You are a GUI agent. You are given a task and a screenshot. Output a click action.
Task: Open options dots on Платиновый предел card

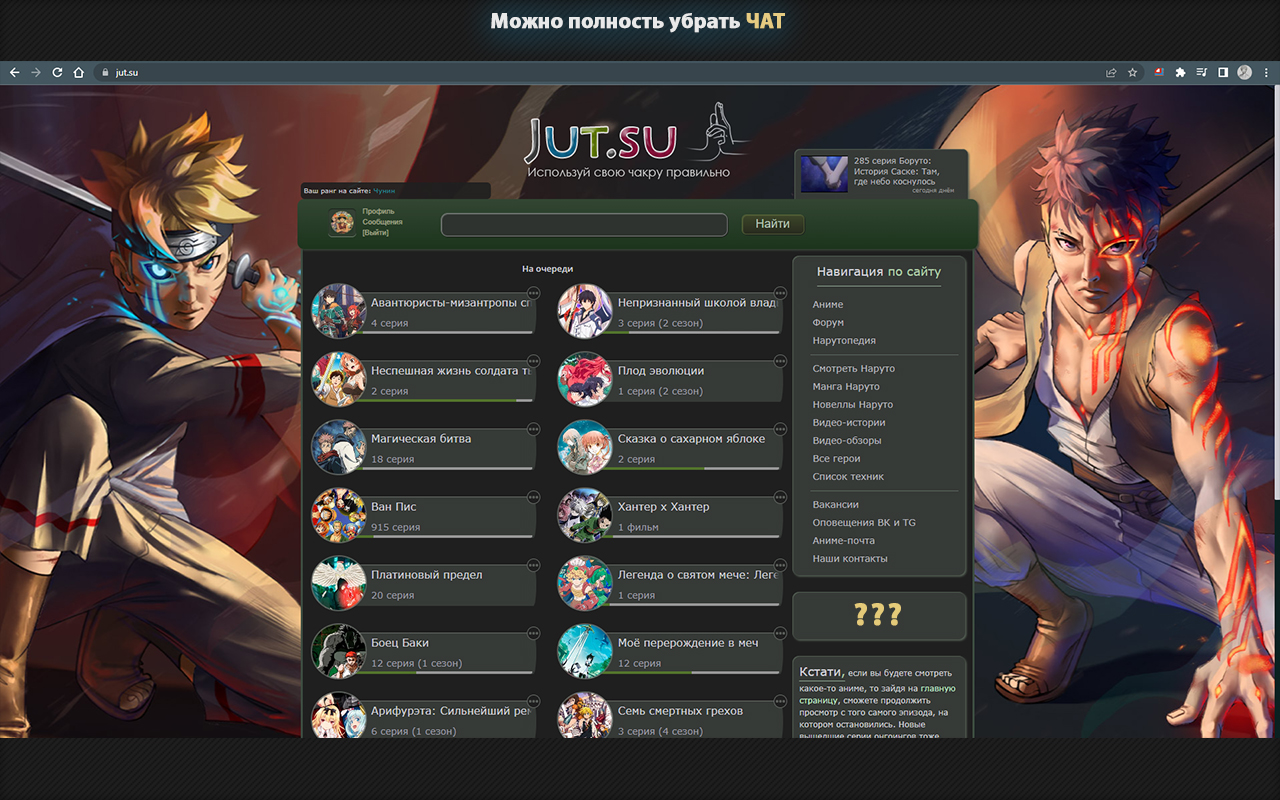click(534, 565)
